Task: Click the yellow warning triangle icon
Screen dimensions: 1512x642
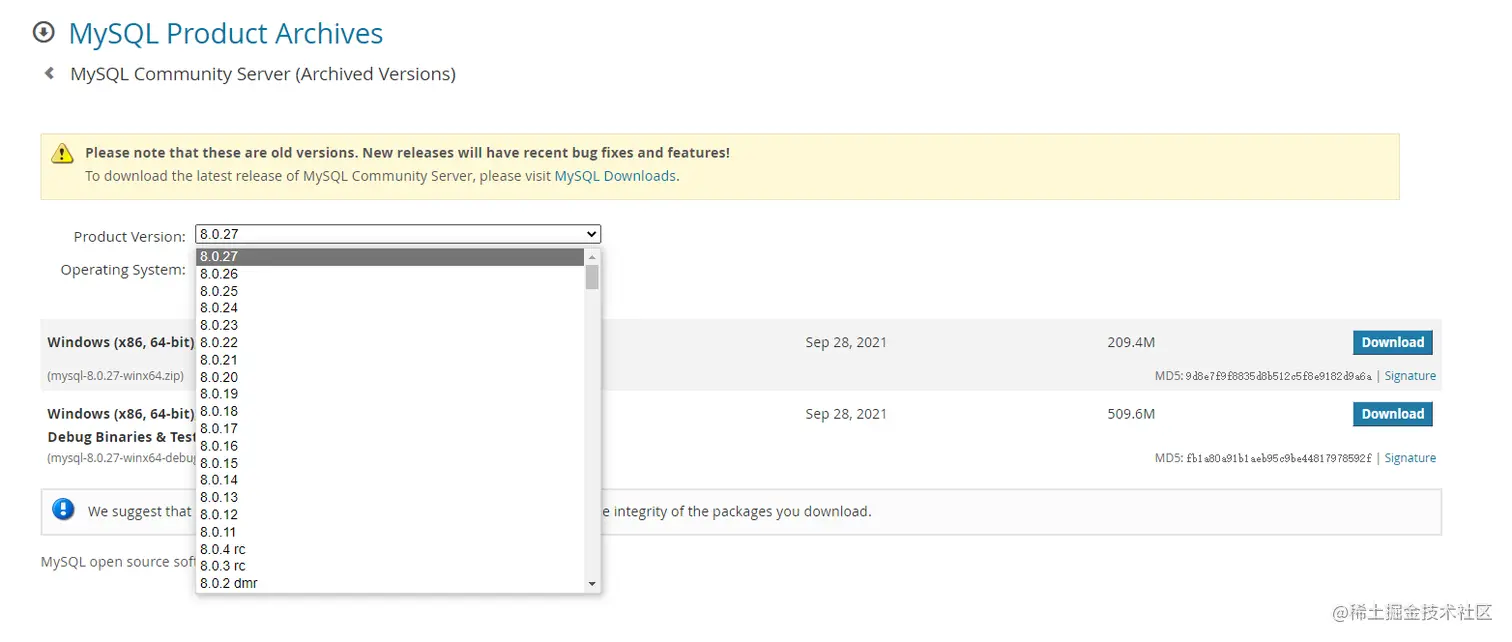Action: (63, 153)
